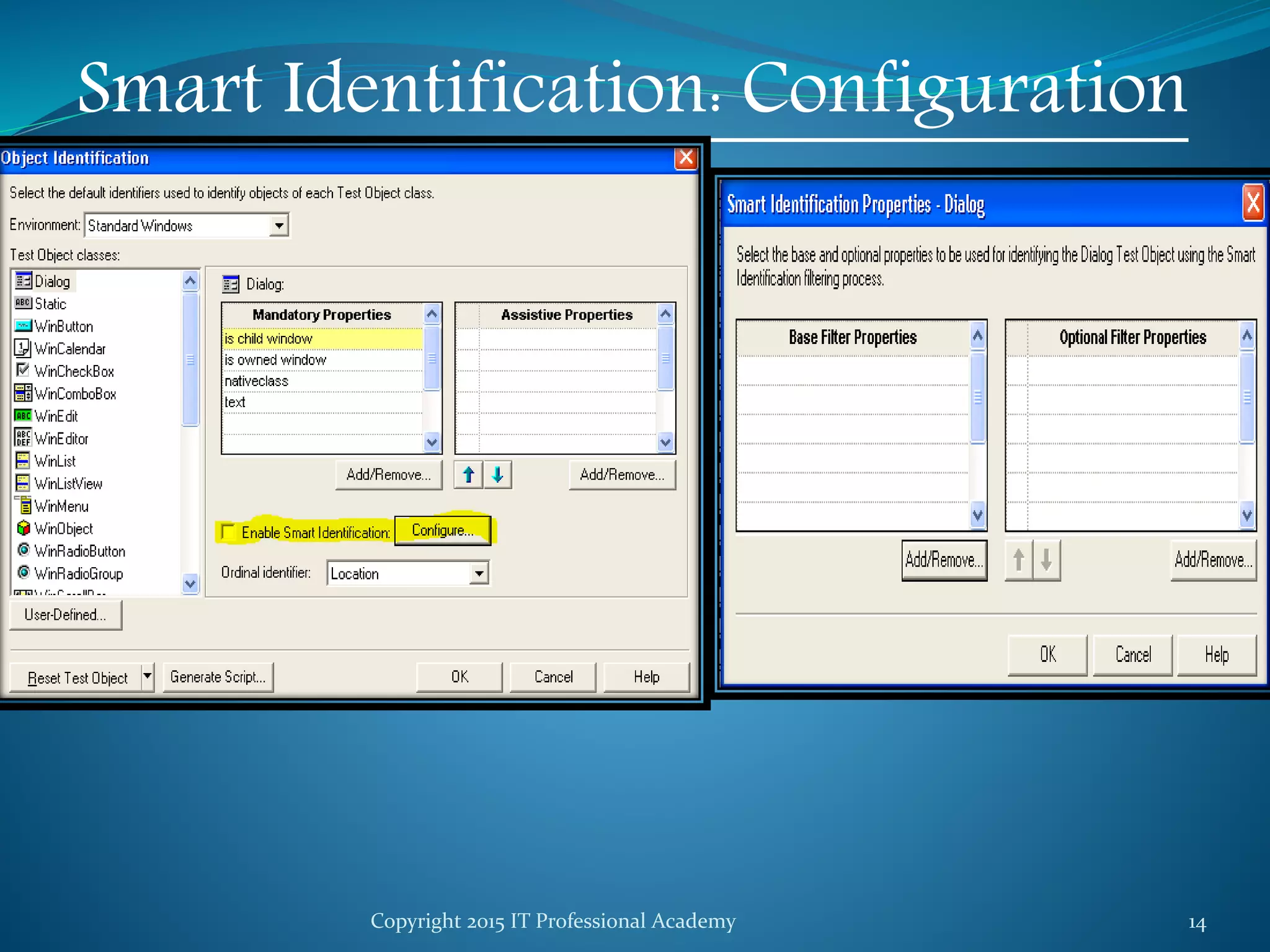This screenshot has width=1270, height=952.
Task: Click Mandatory Properties scroll up arrow
Action: pos(432,314)
